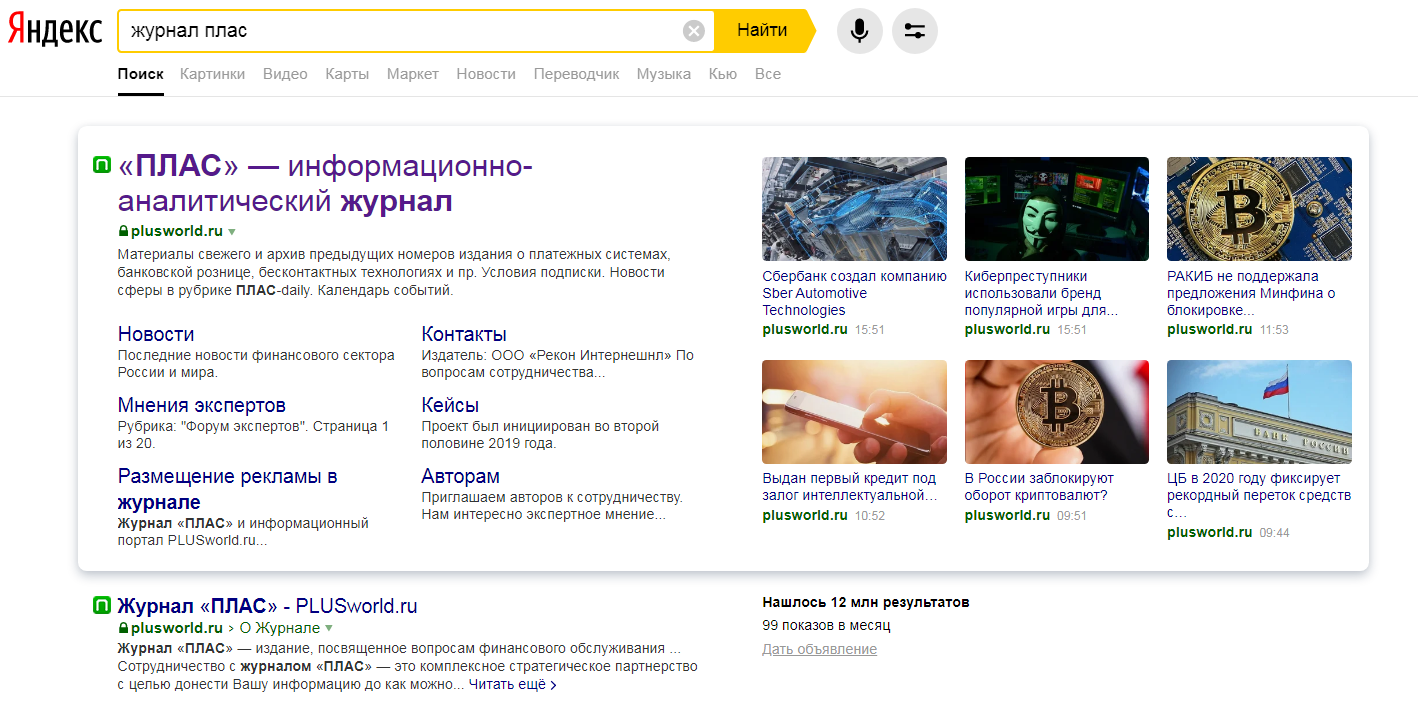Open the «ПЛАС» — информационно-аналитический журнал result title

tap(325, 183)
